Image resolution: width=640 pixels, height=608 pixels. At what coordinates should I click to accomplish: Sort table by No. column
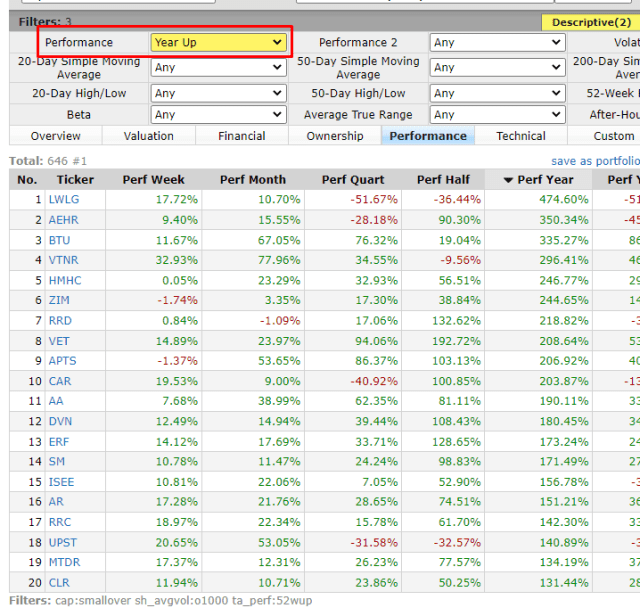pyautogui.click(x=27, y=180)
